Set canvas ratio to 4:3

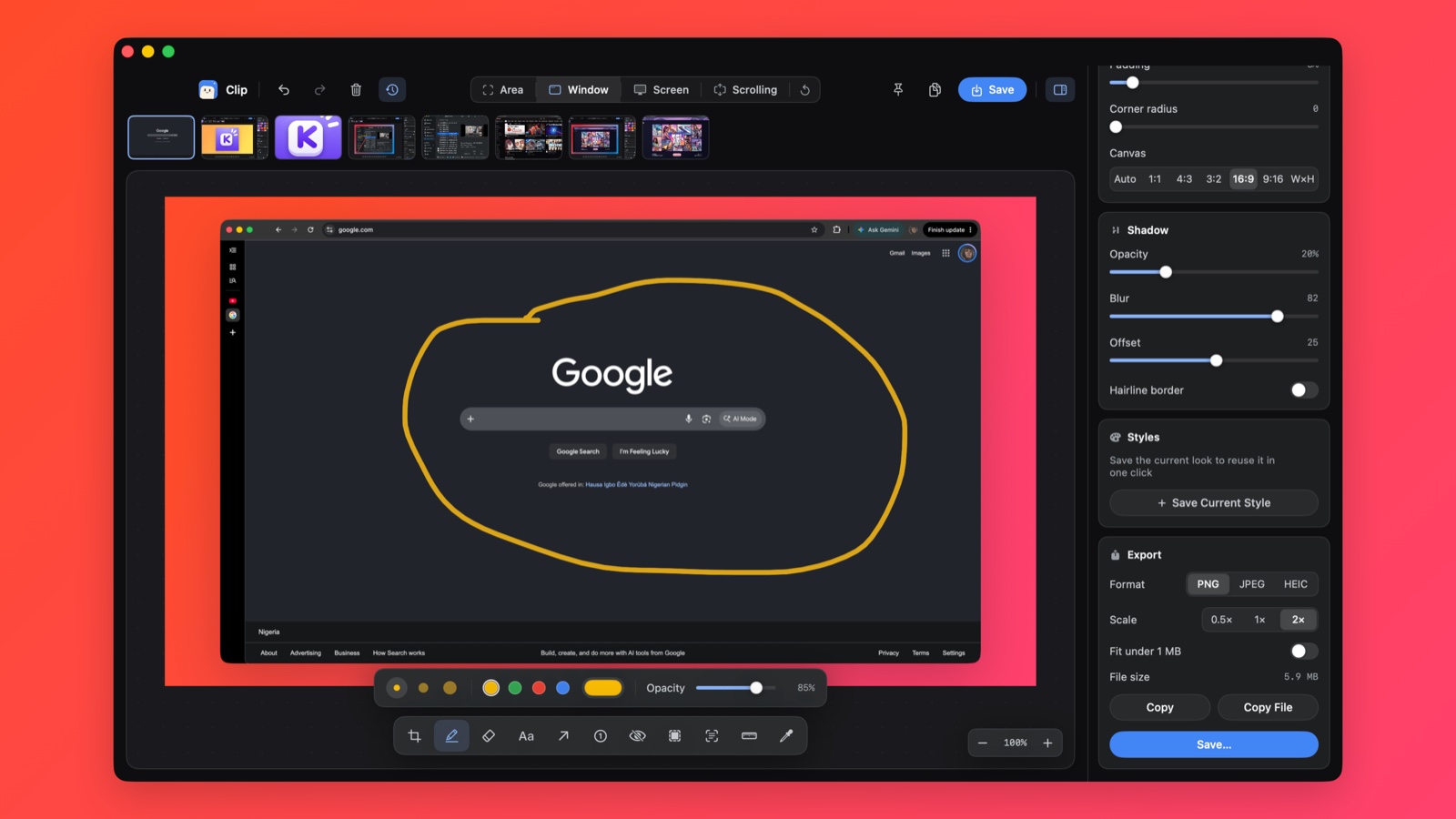[x=1184, y=179]
